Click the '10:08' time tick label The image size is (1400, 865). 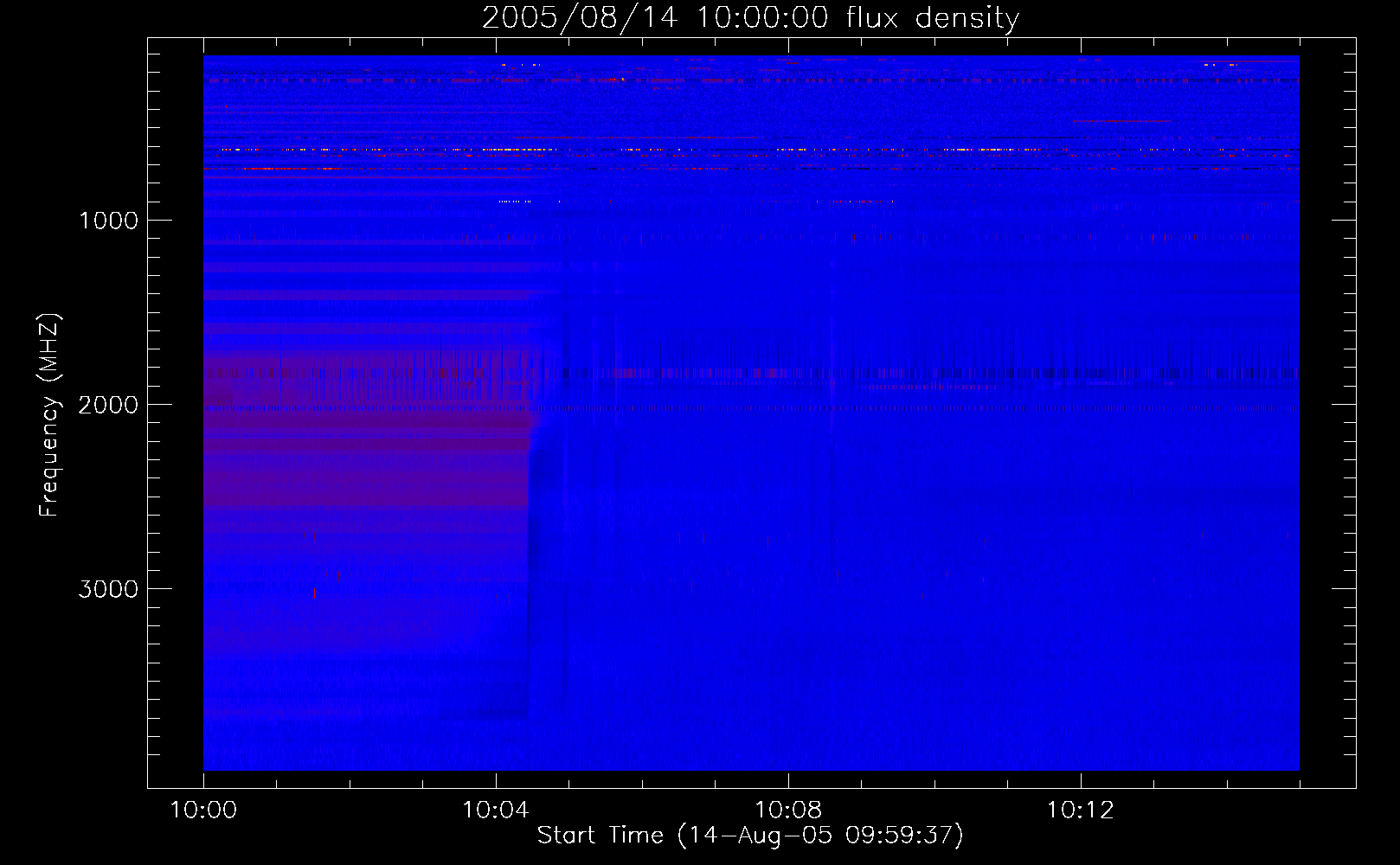pos(787,811)
